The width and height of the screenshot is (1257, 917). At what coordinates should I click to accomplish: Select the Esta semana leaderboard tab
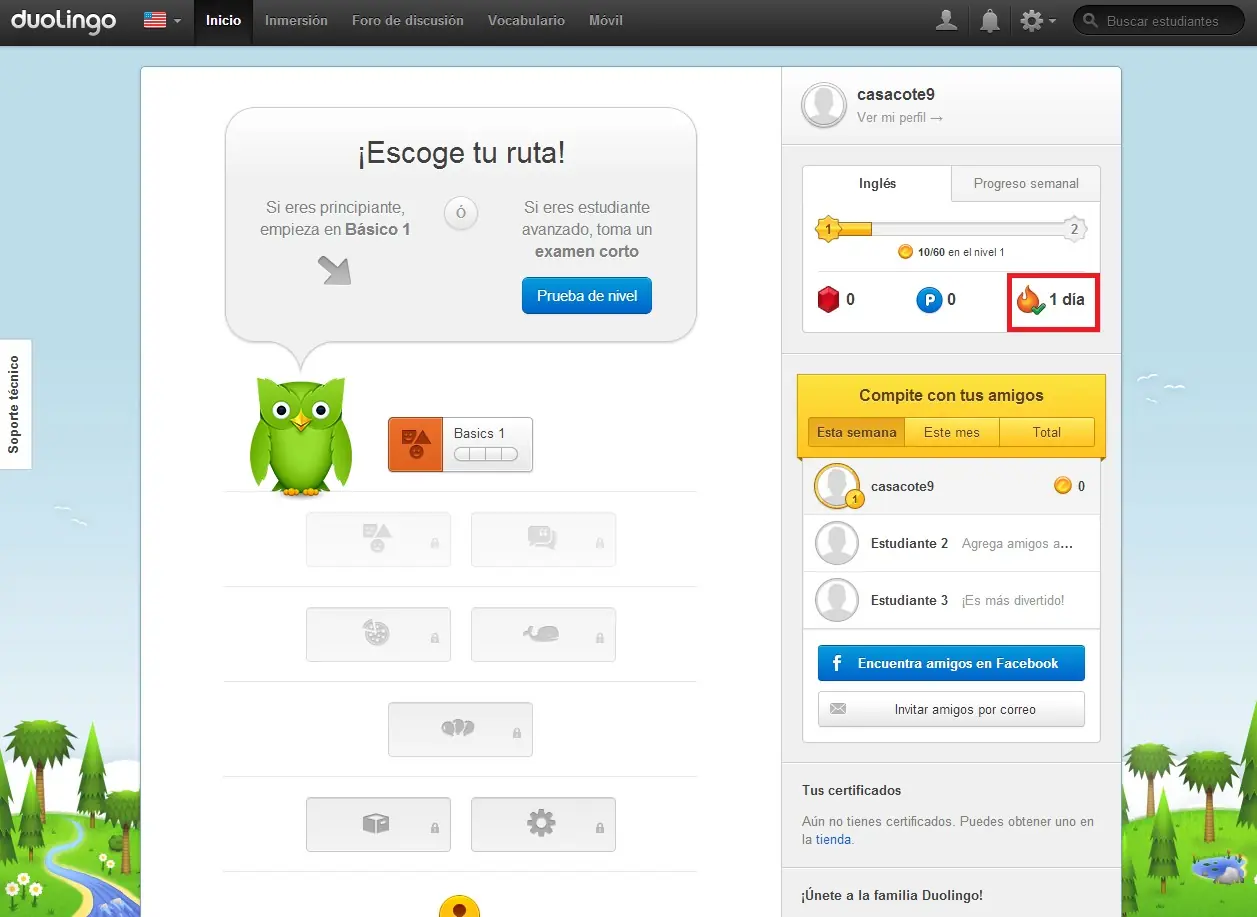click(856, 432)
